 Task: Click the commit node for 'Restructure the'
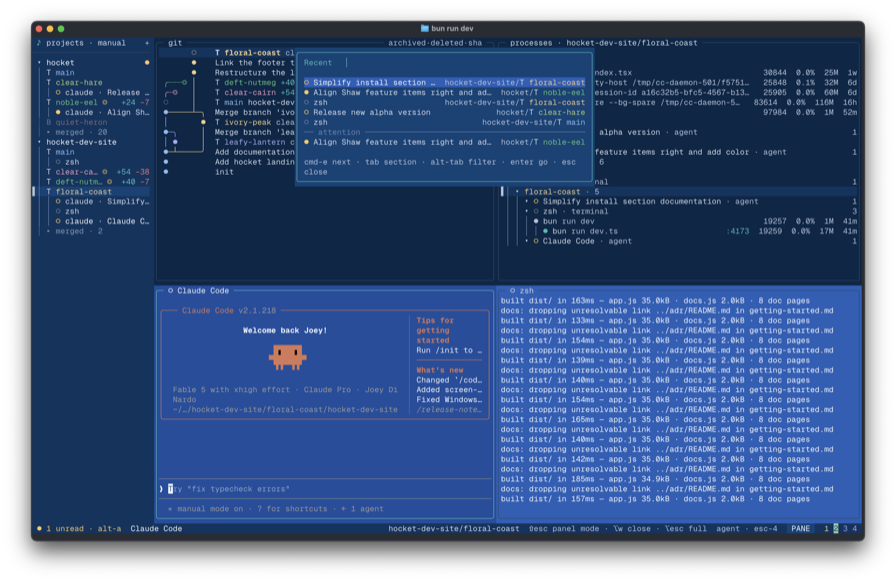194,73
